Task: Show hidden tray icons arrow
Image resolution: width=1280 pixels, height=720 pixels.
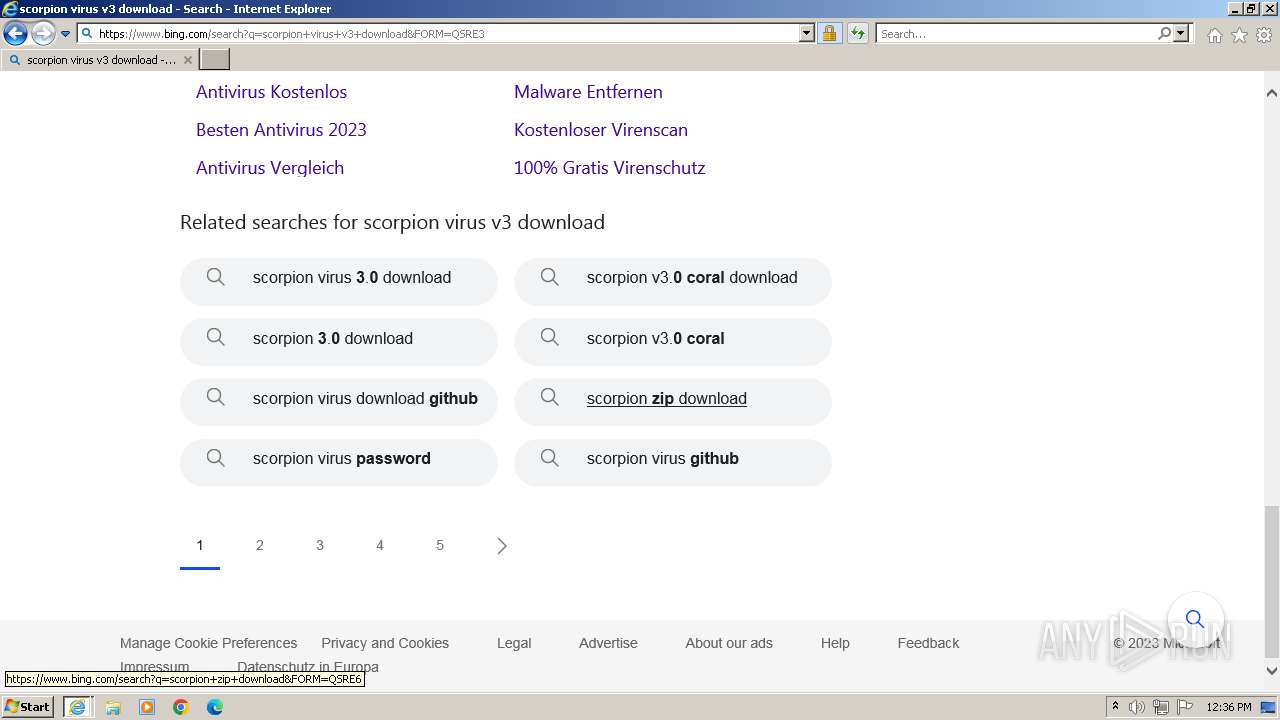Action: pos(1115,707)
